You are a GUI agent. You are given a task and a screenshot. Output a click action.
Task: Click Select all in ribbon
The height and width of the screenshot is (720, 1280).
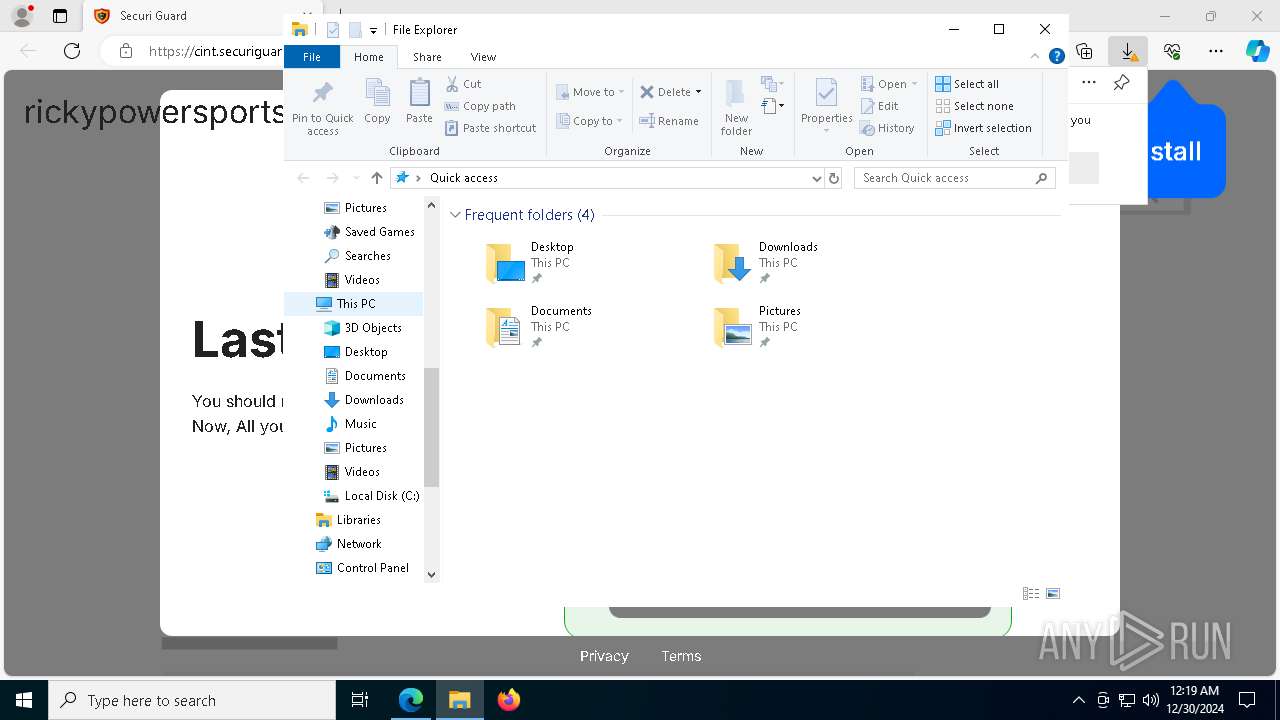tap(967, 84)
